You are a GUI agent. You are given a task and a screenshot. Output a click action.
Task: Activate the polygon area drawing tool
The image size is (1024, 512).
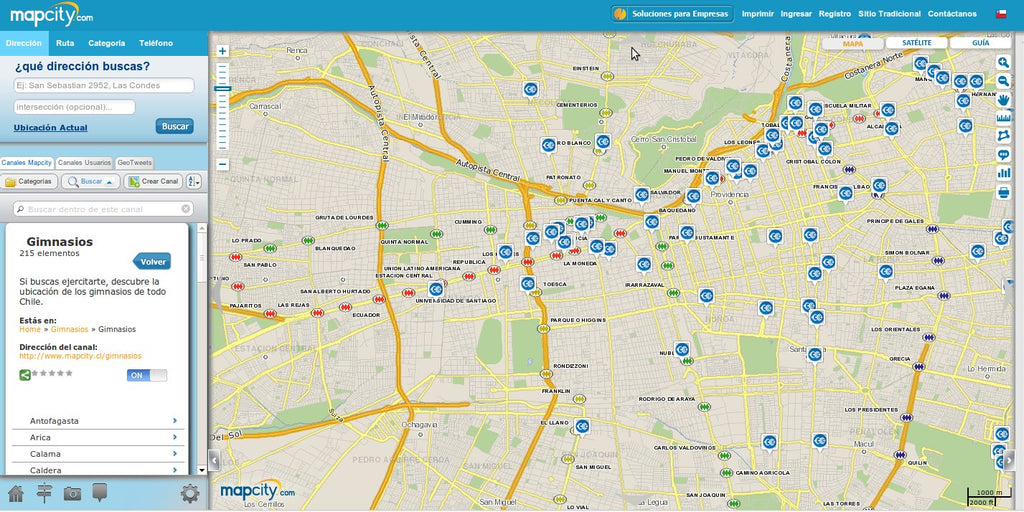[x=1003, y=136]
